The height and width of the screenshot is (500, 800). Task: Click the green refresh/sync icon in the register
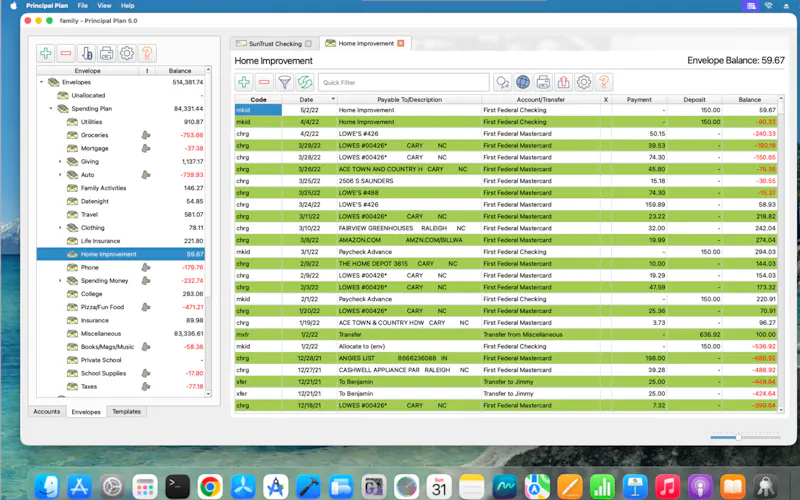pyautogui.click(x=305, y=82)
